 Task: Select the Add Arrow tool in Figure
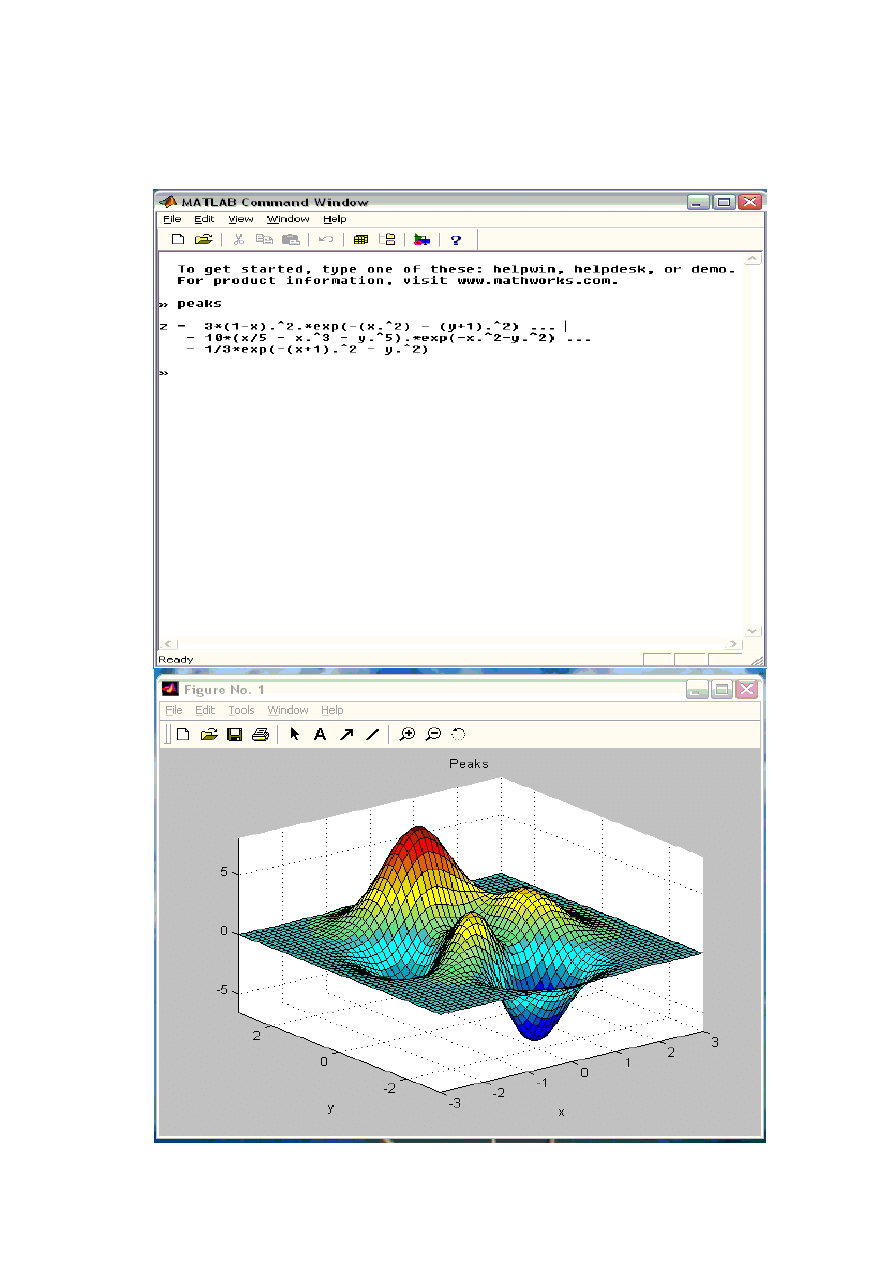pos(346,734)
